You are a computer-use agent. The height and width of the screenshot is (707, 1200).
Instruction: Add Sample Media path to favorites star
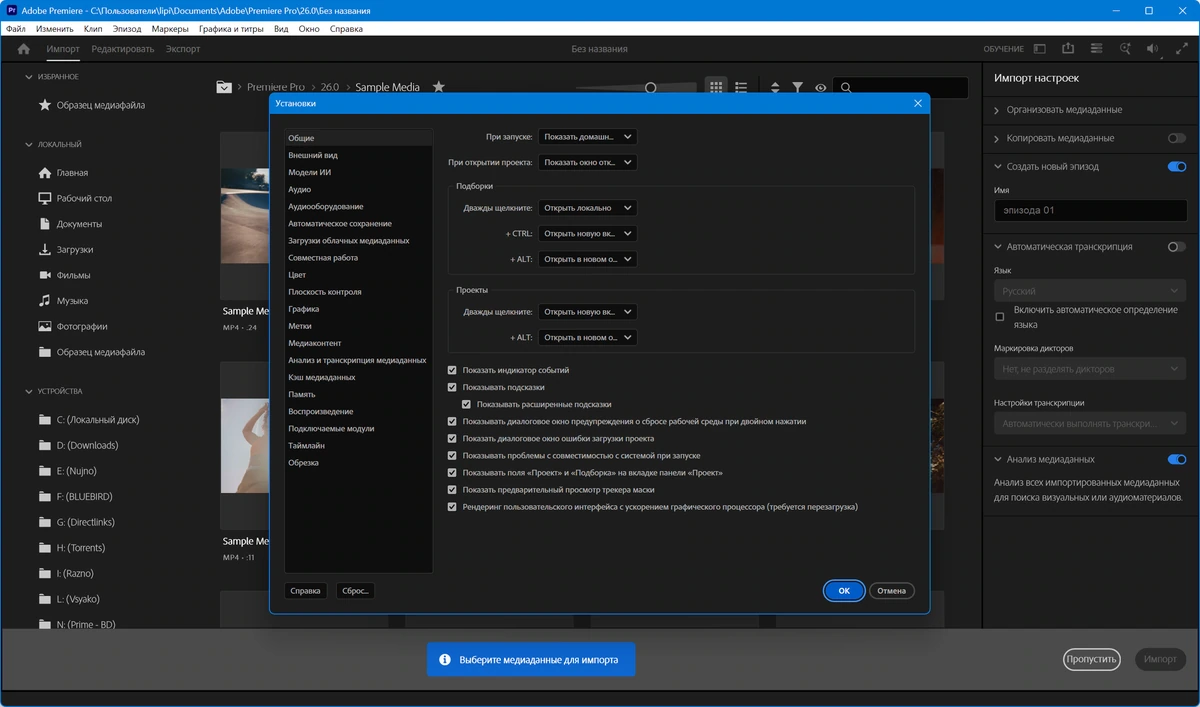tap(438, 87)
